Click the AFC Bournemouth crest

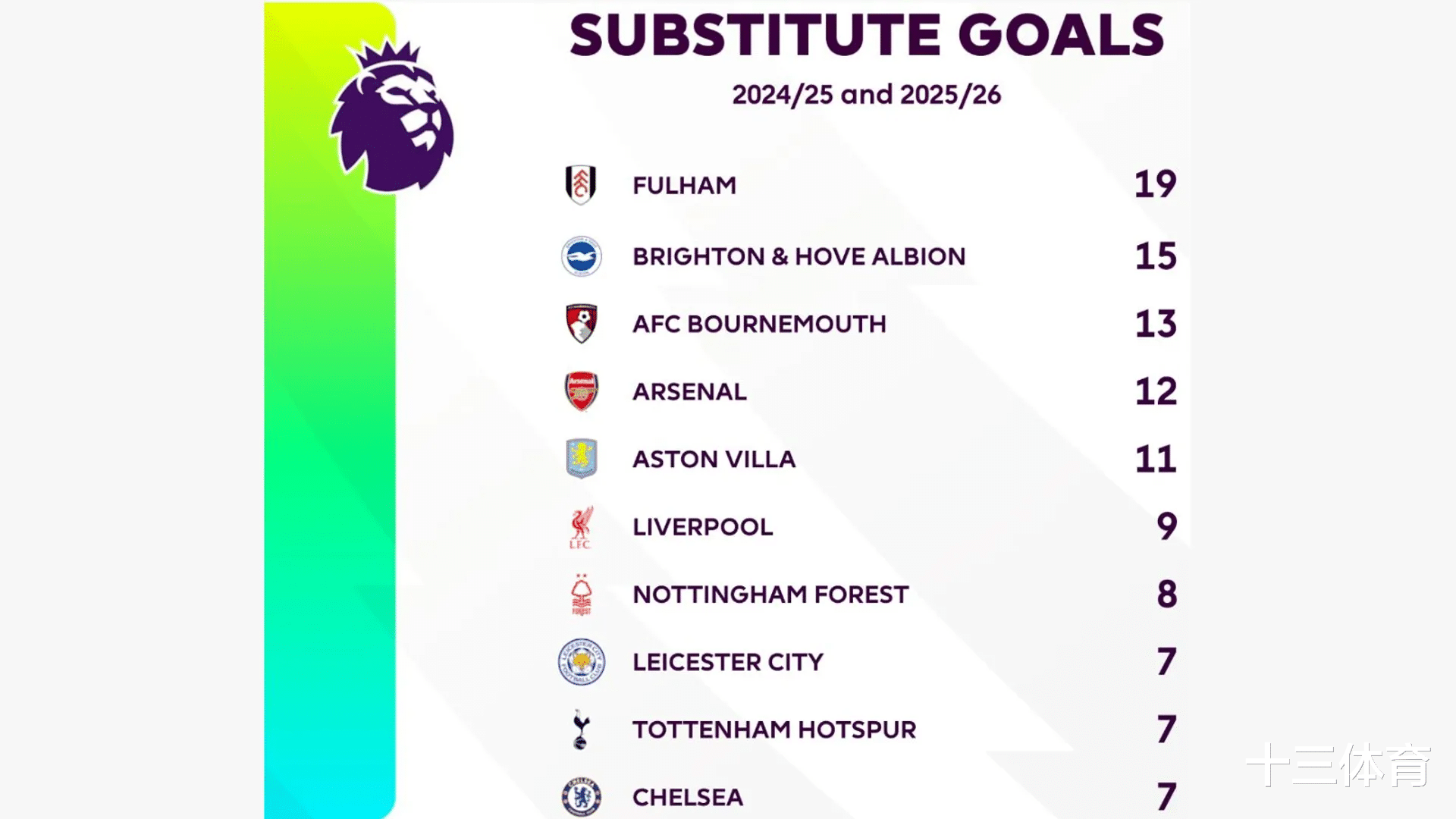tap(582, 324)
